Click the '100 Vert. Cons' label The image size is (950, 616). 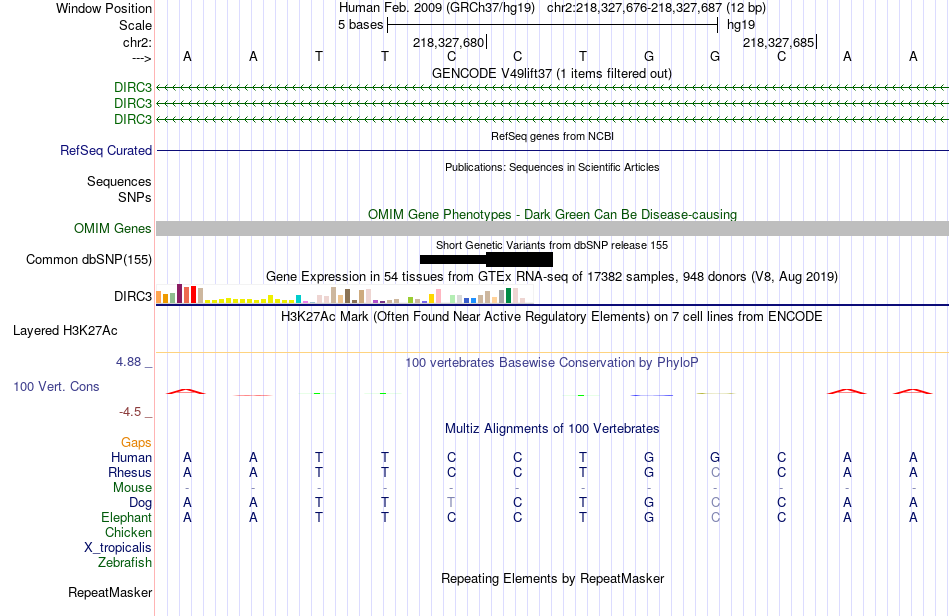56,386
